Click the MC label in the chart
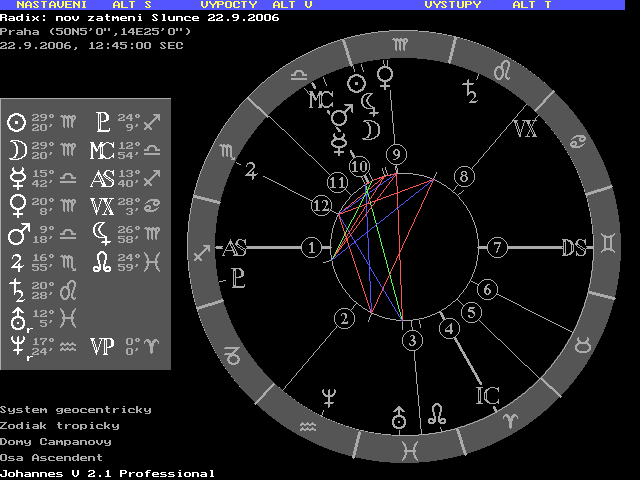This screenshot has height=480, width=640. [x=320, y=100]
